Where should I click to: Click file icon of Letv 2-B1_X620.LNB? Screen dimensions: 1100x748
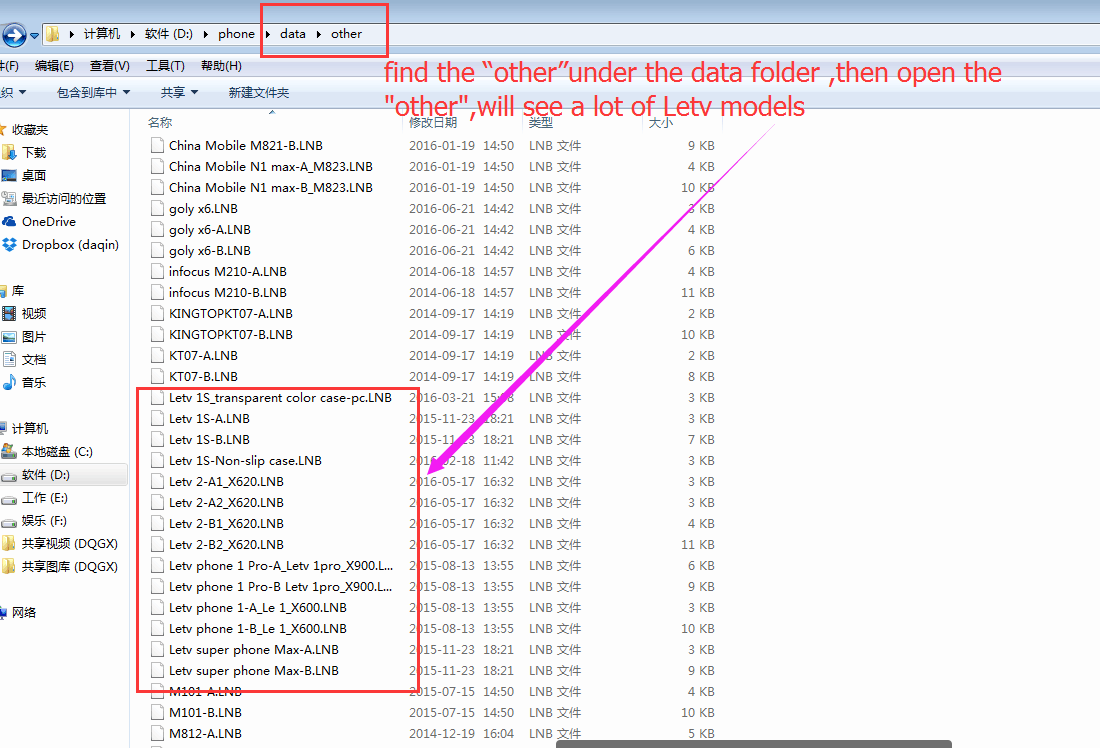[x=157, y=523]
